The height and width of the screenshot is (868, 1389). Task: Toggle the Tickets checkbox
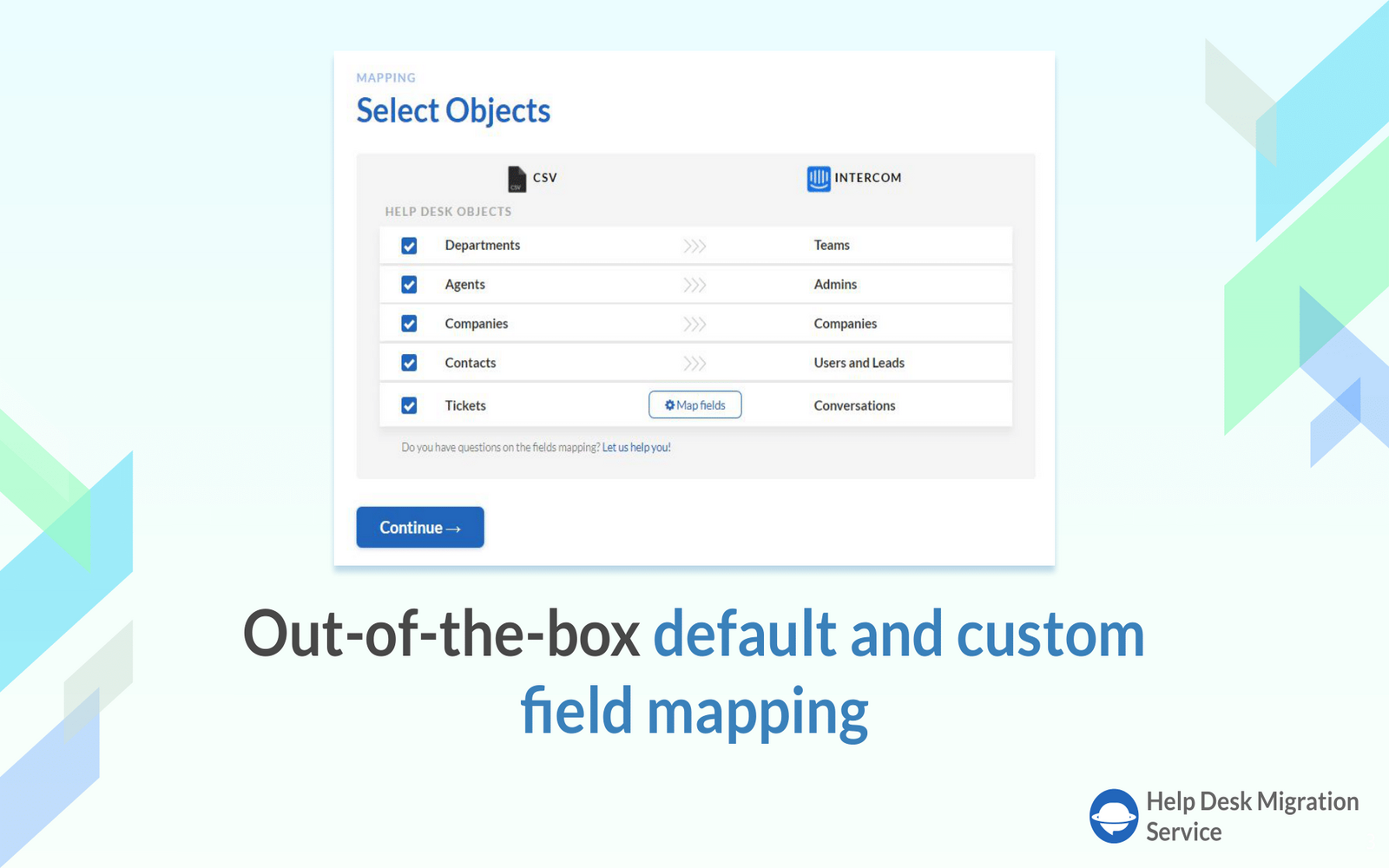[409, 406]
